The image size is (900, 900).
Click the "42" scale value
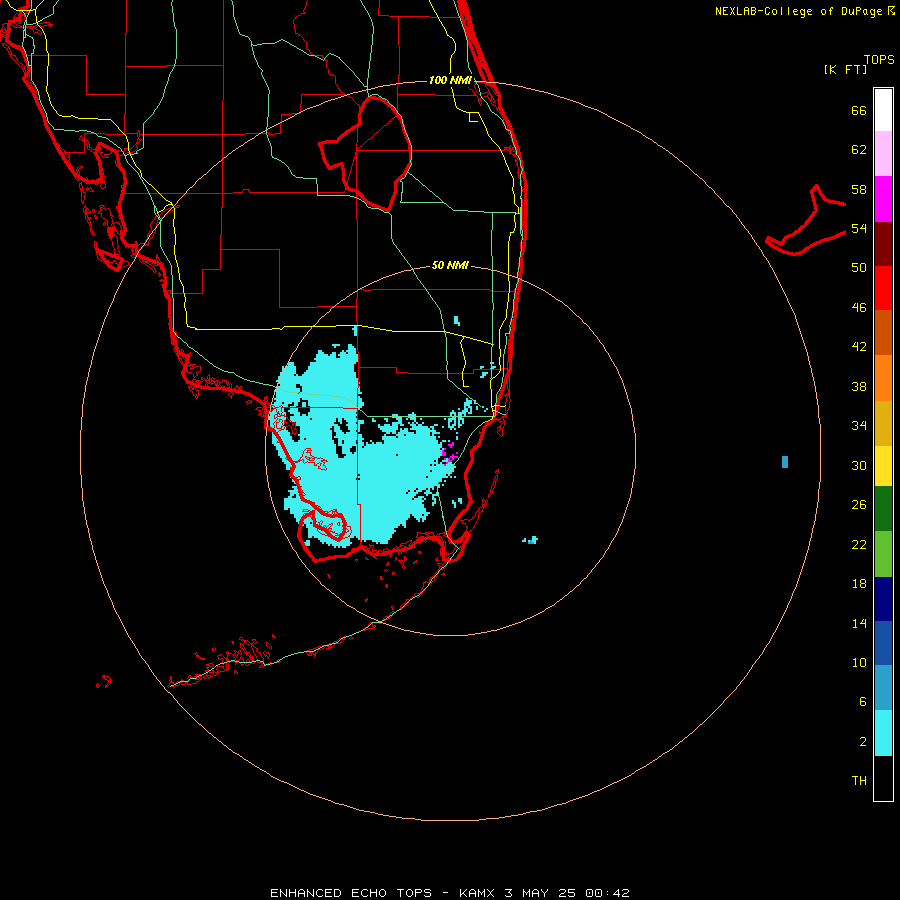tap(859, 346)
